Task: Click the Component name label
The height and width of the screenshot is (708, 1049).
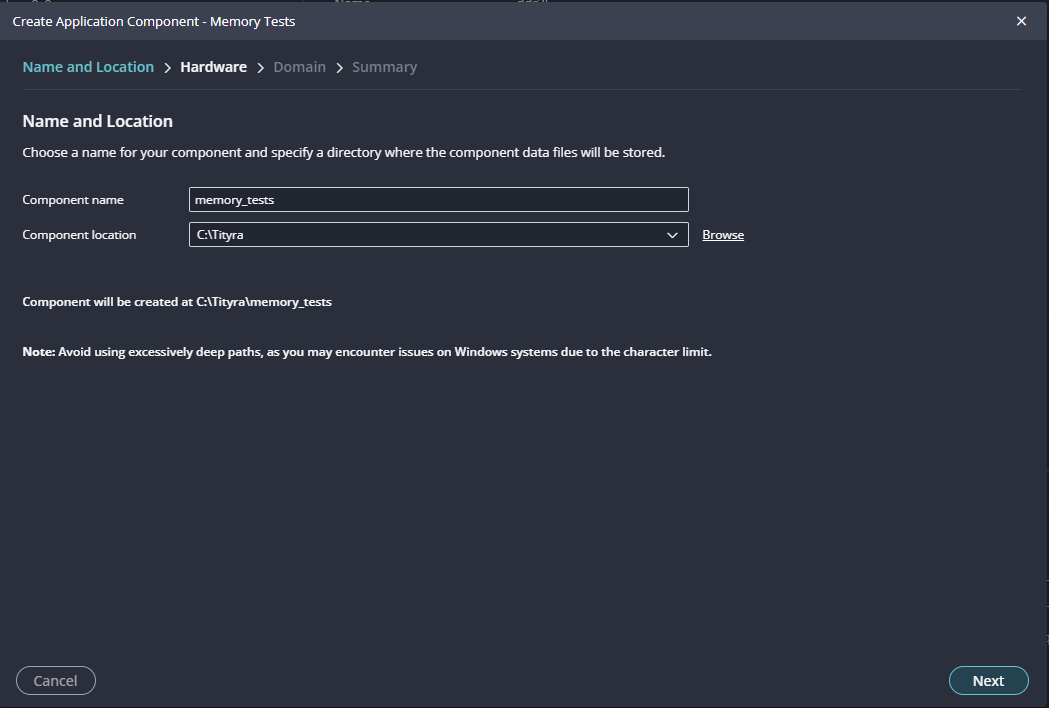Action: (x=73, y=200)
